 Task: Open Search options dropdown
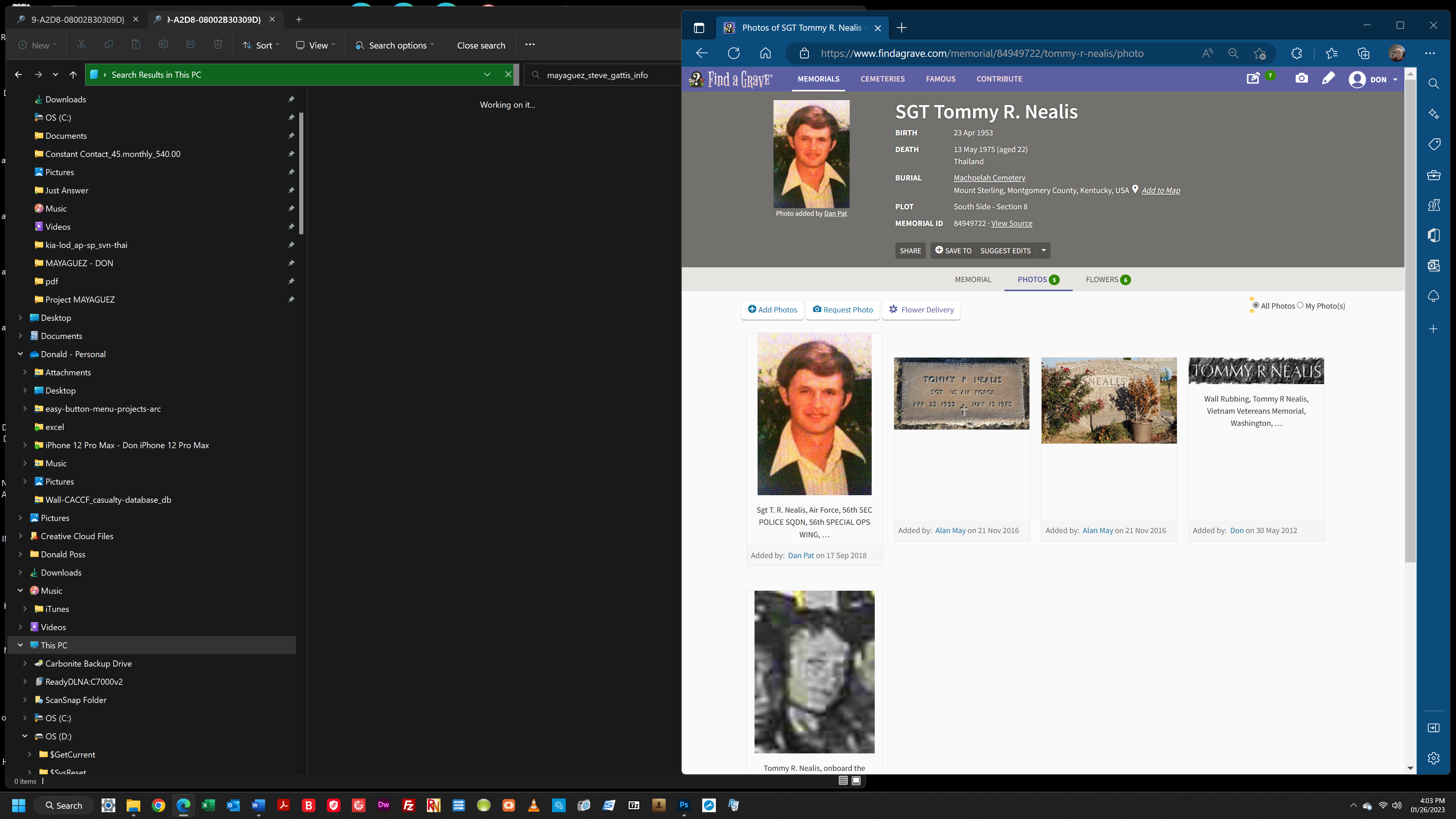click(394, 45)
